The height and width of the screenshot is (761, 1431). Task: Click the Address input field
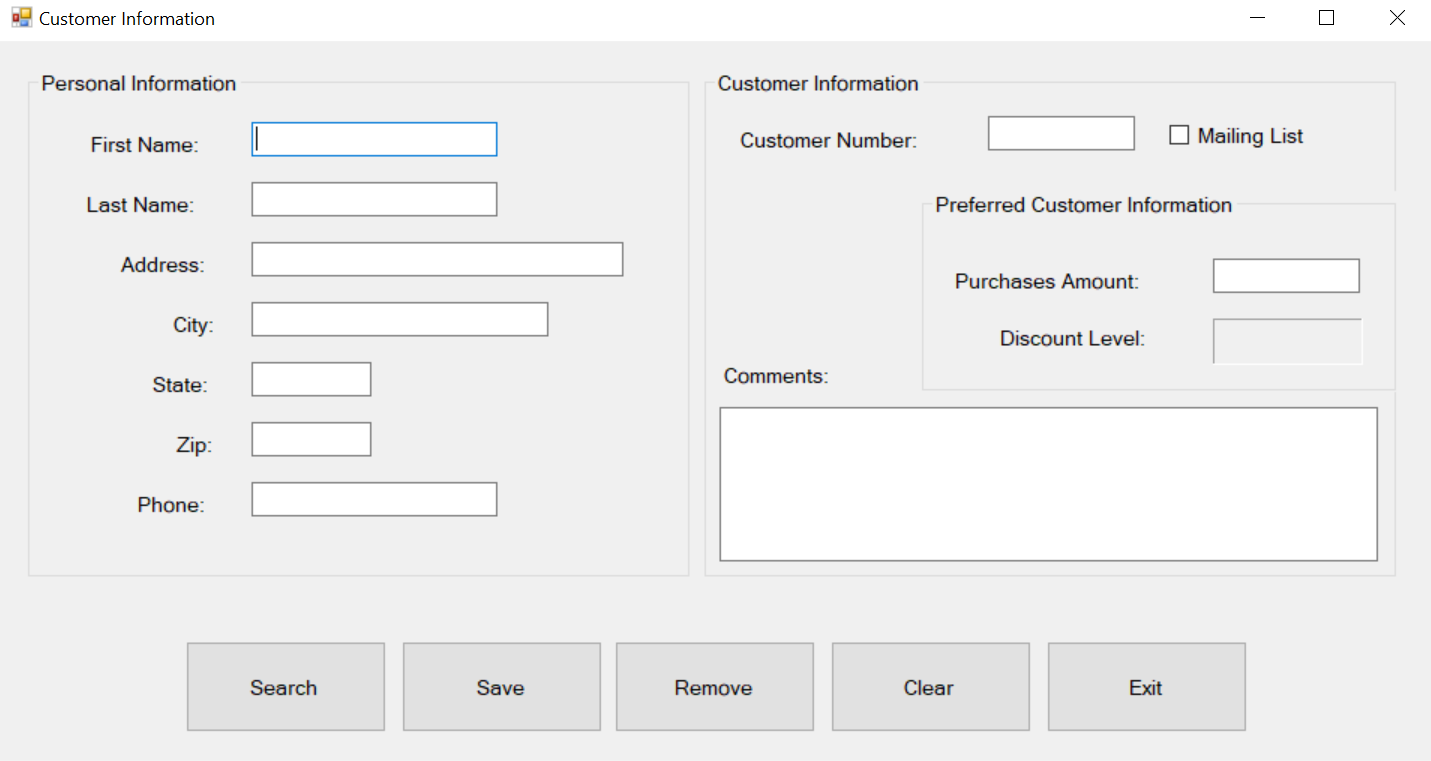(x=437, y=259)
